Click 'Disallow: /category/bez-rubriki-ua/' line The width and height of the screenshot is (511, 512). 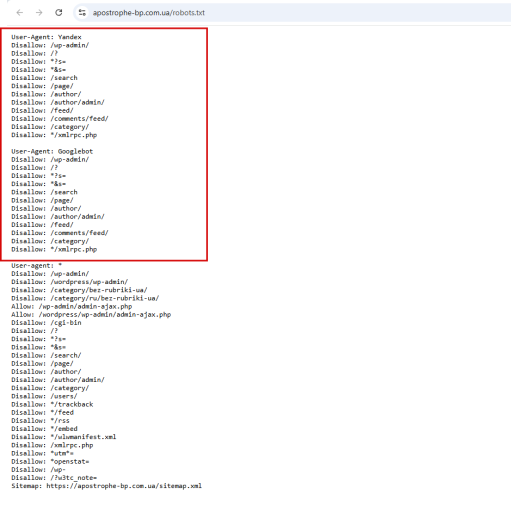[79, 290]
